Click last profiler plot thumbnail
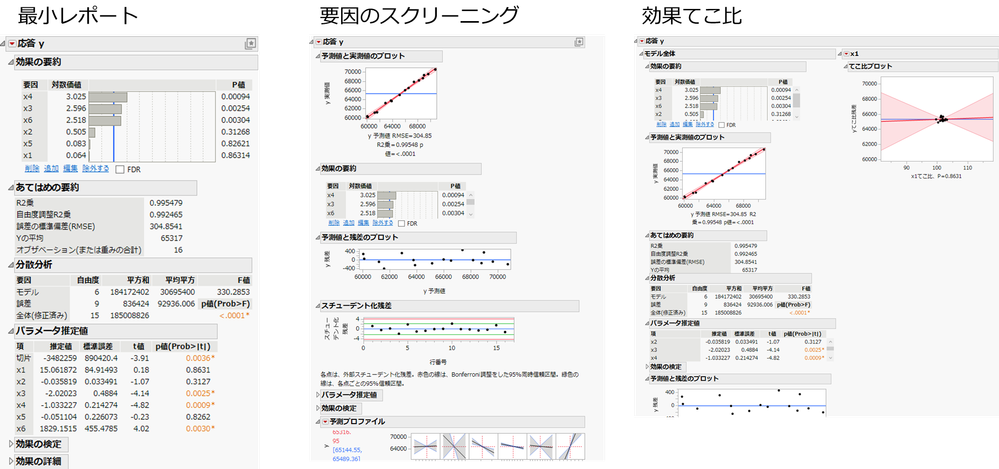 click(570, 446)
